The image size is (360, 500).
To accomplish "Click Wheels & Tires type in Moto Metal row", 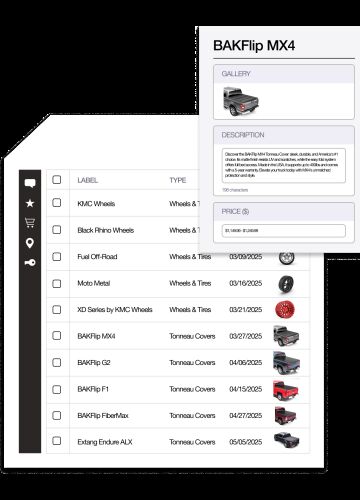I will (190, 283).
